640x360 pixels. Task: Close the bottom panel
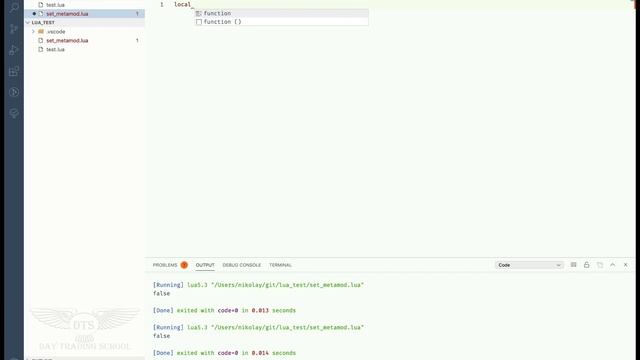[625, 265]
